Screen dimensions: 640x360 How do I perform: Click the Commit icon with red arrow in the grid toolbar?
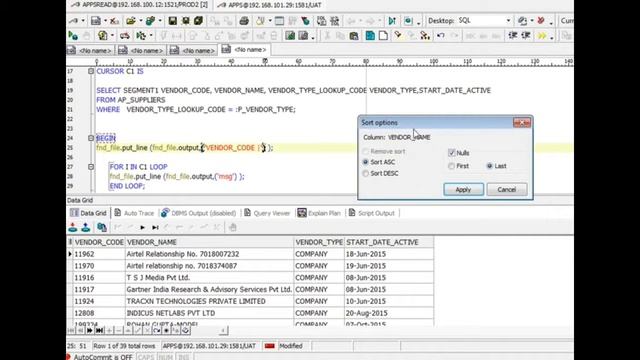point(73,227)
